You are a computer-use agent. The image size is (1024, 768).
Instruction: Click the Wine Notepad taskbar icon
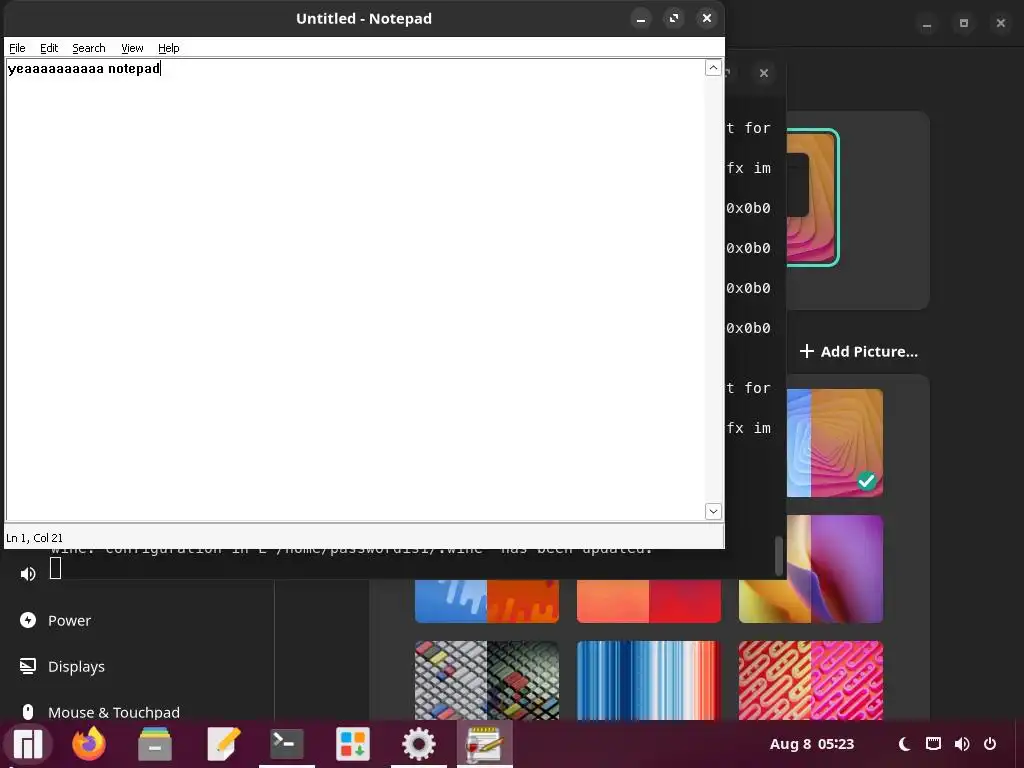tap(484, 744)
